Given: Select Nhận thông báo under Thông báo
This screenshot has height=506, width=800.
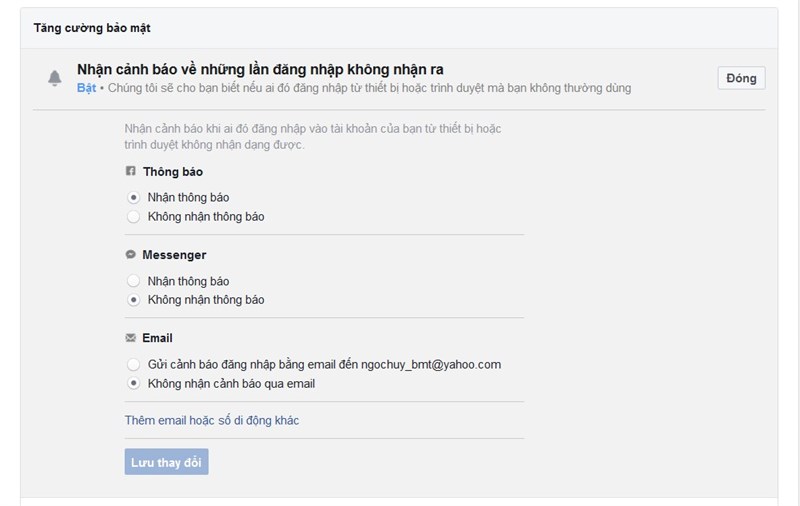Looking at the screenshot, I should pyautogui.click(x=134, y=197).
